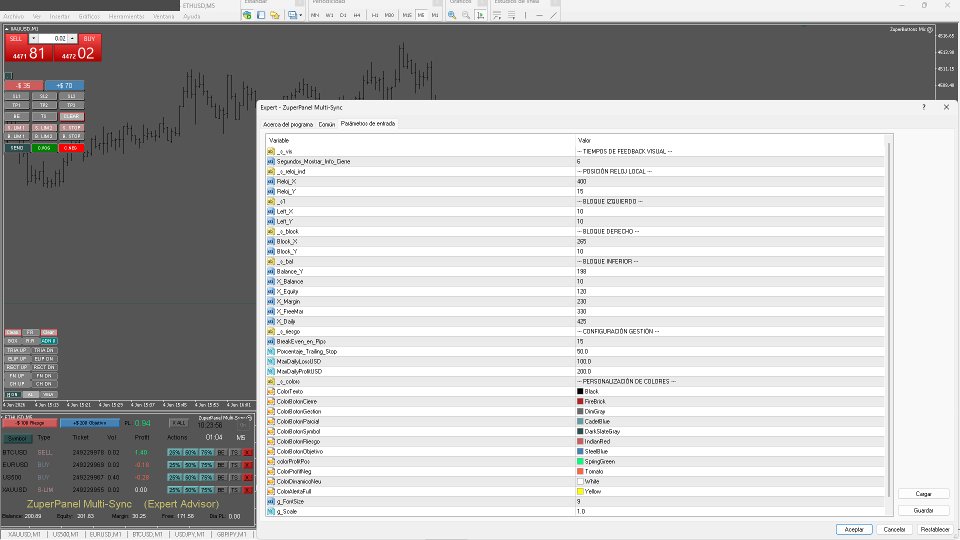Expand the XAUUSD,M1 chart title triangle
960x540 pixels.
point(7,29)
